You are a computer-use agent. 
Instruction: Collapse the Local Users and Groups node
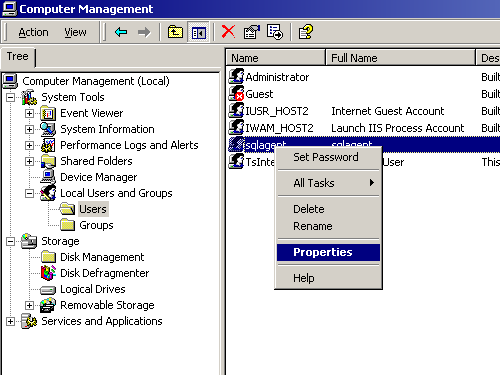(x=30, y=193)
